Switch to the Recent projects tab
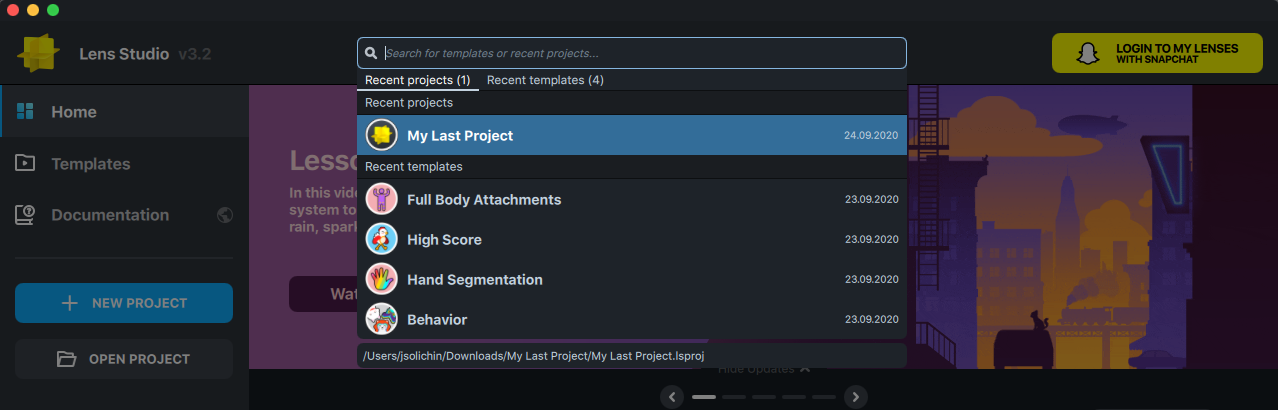This screenshot has height=410, width=1278. 417,80
